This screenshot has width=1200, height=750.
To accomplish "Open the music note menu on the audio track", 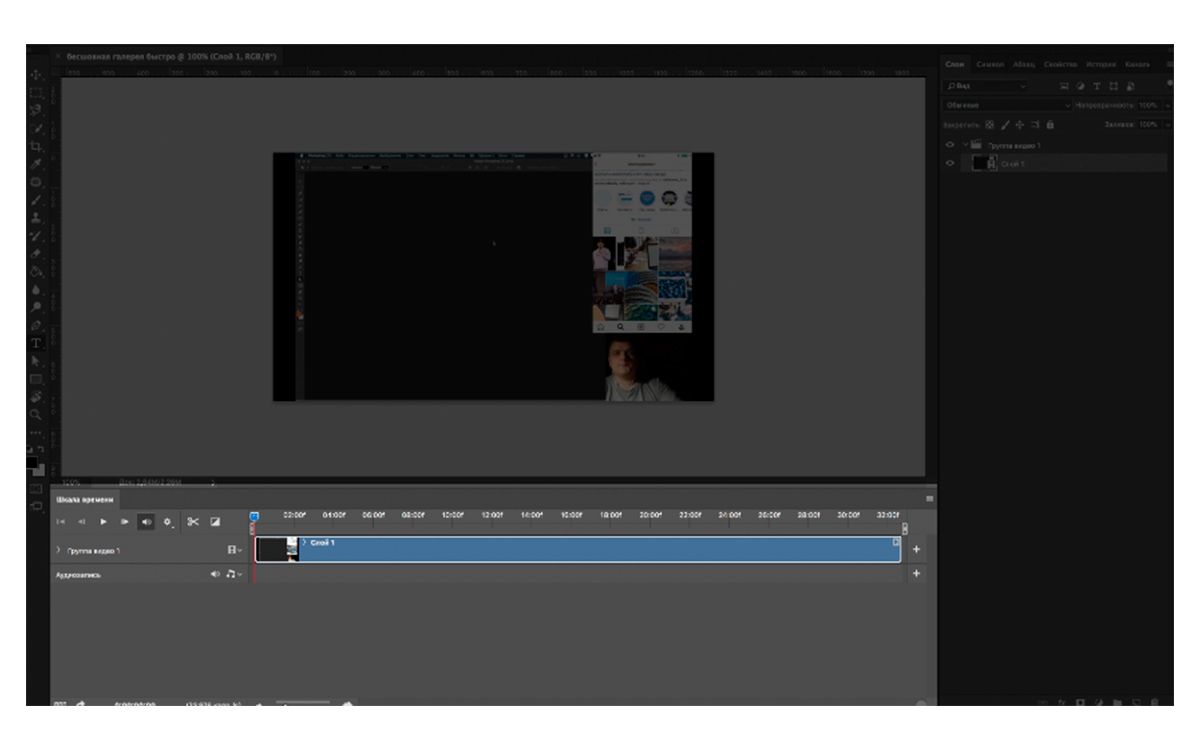I will click(233, 575).
